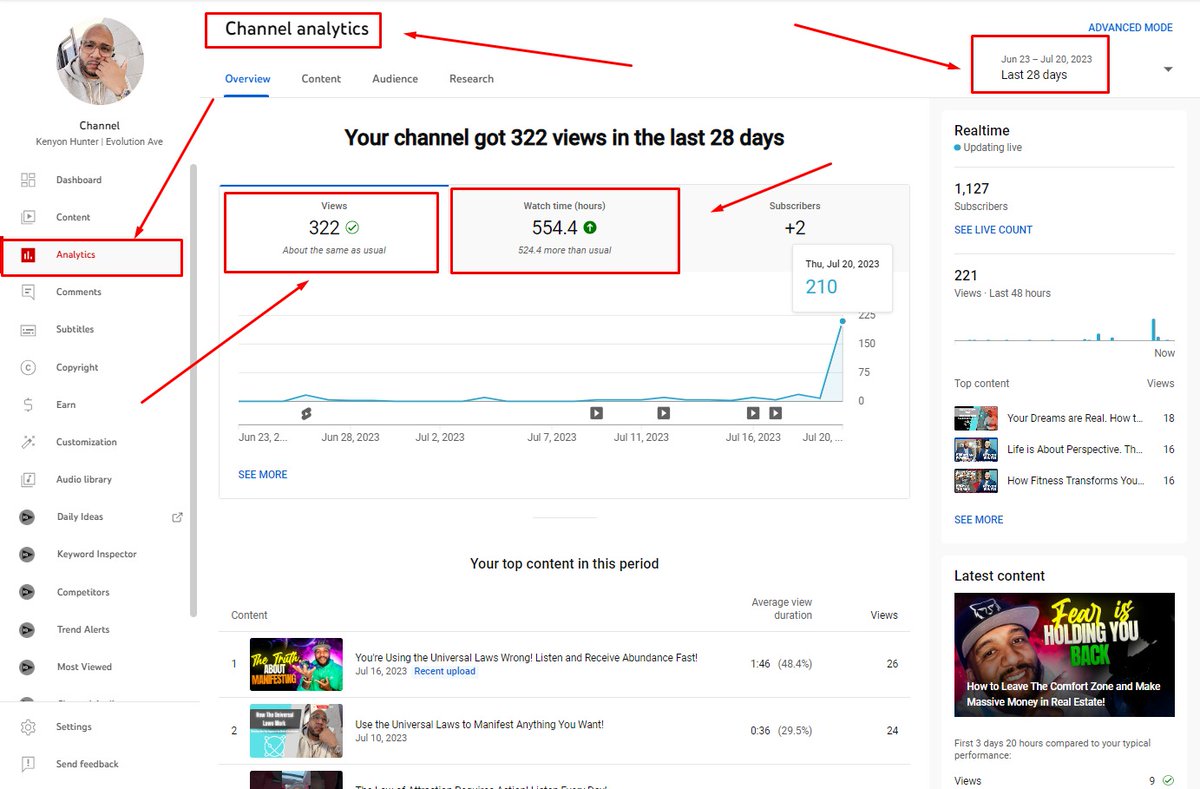
Task: Click thumbnail for How Fitness Transforms You
Action: pyautogui.click(x=976, y=480)
